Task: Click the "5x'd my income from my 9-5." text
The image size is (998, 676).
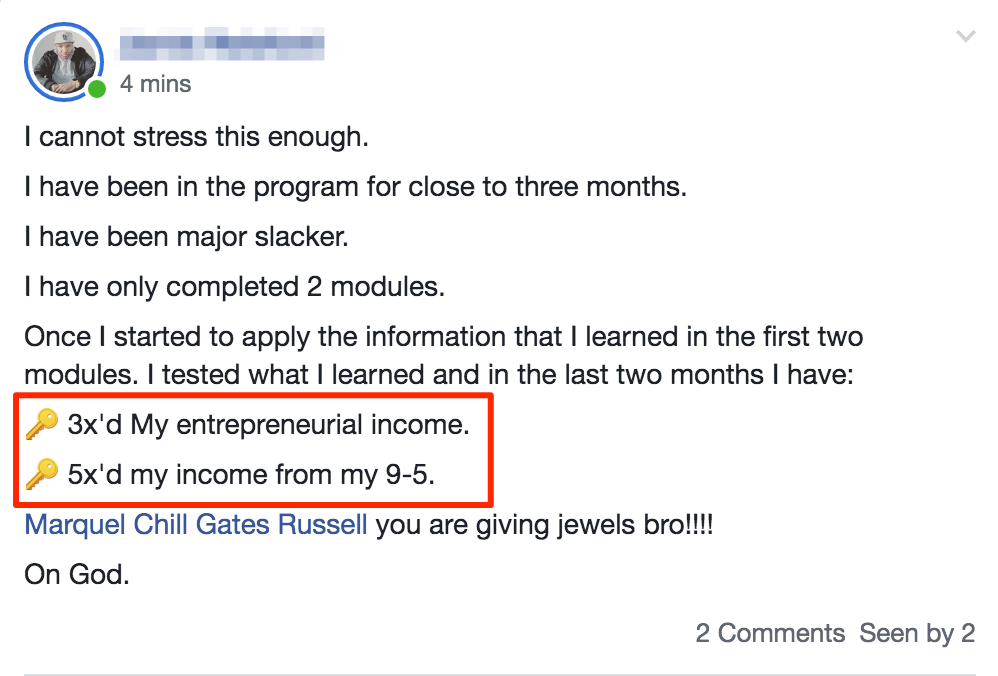Action: click(251, 475)
